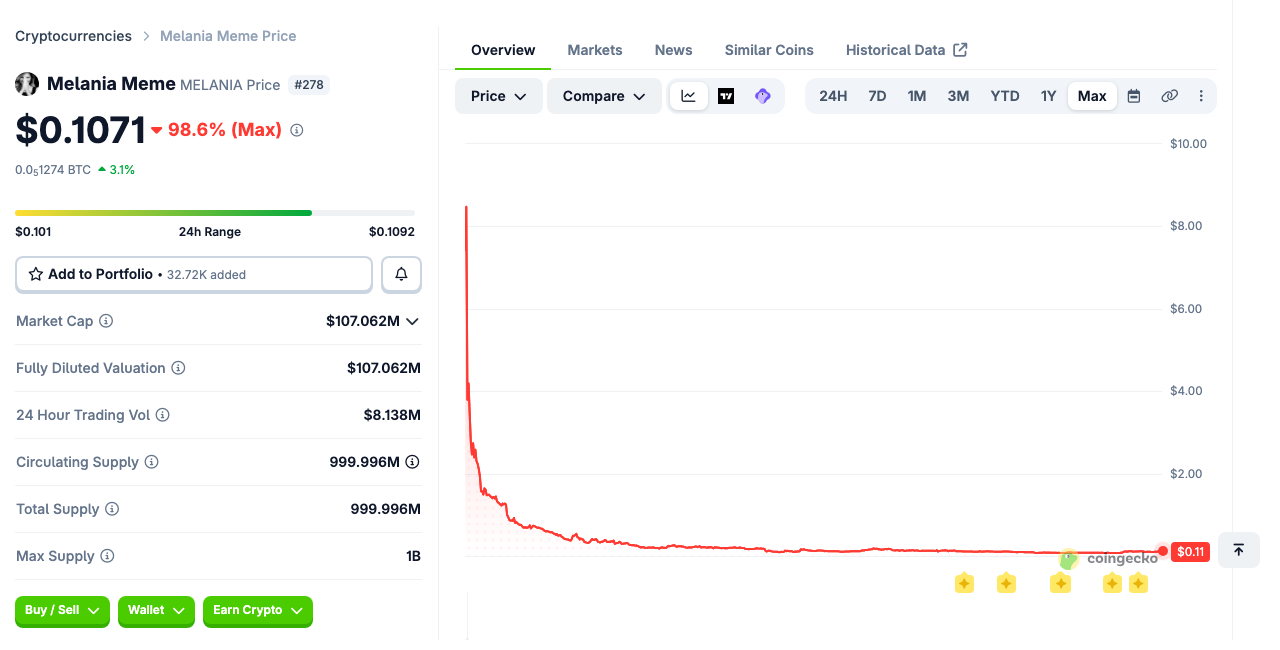
Task: Switch to the Markets tab
Action: (x=595, y=50)
